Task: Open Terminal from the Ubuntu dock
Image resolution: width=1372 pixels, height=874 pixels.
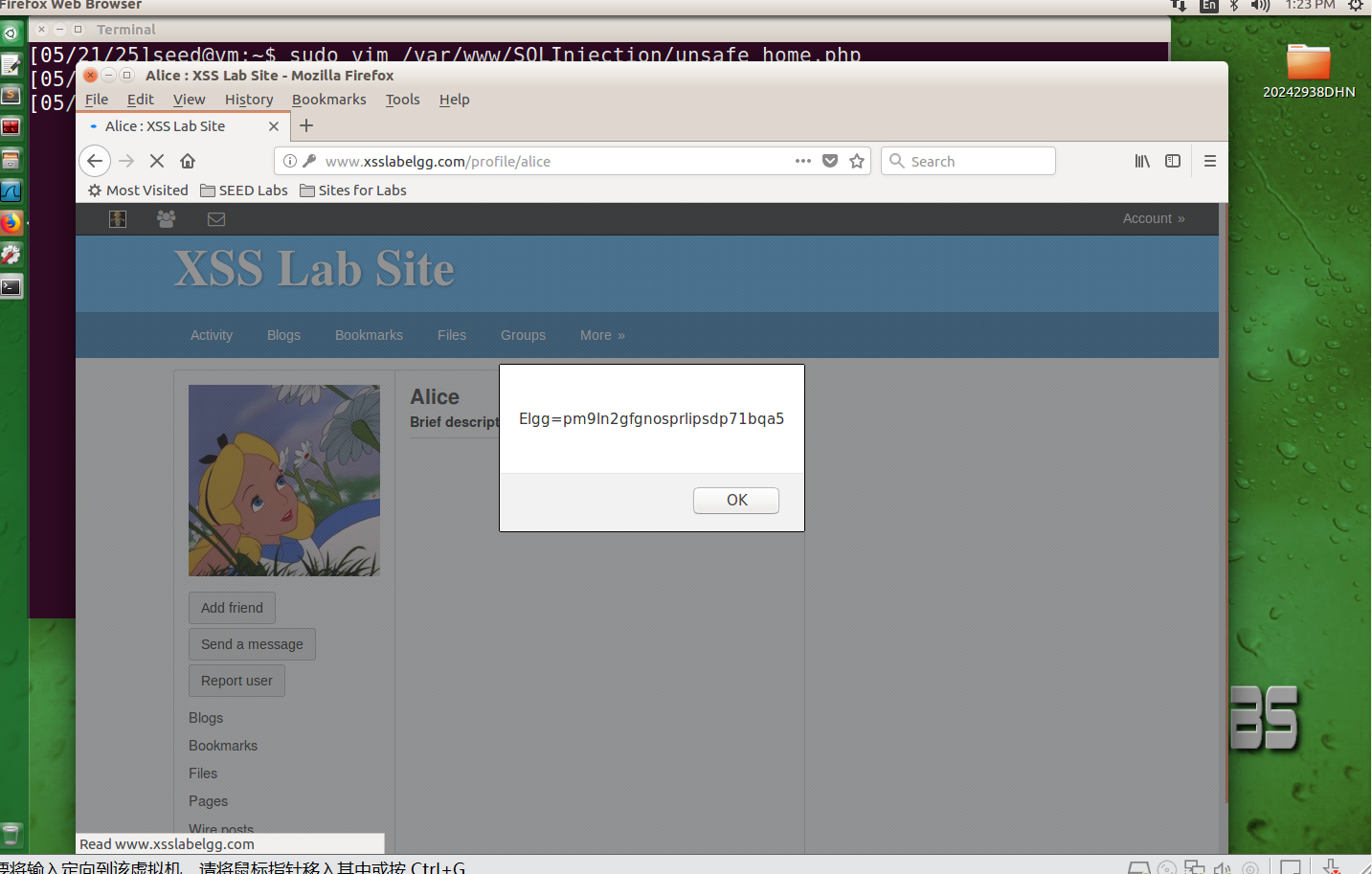Action: pos(11,286)
